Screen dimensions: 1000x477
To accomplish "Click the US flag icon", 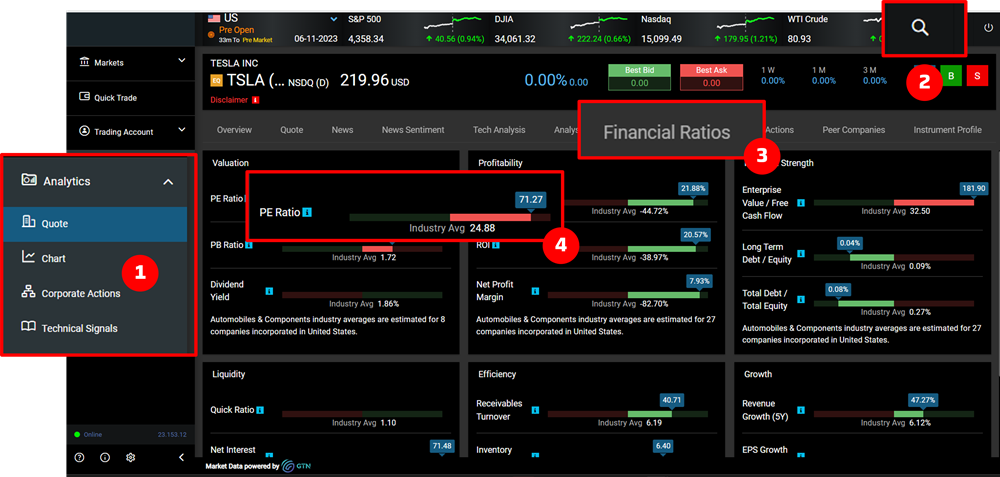I will click(214, 18).
